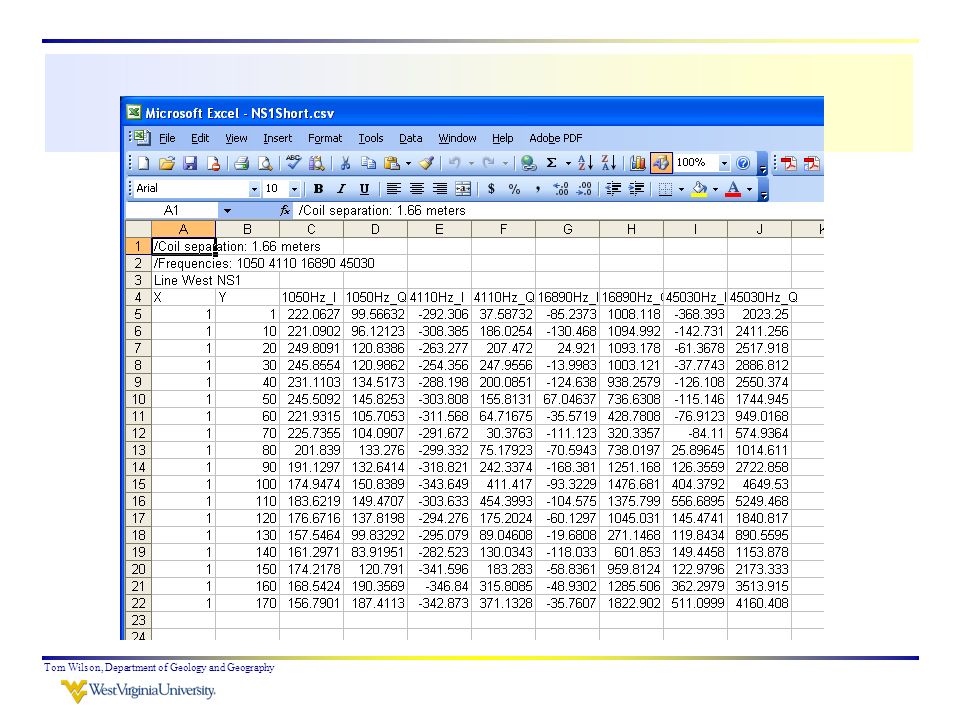Apply Percent Style icon
This screenshot has width=960, height=720.
[514, 189]
